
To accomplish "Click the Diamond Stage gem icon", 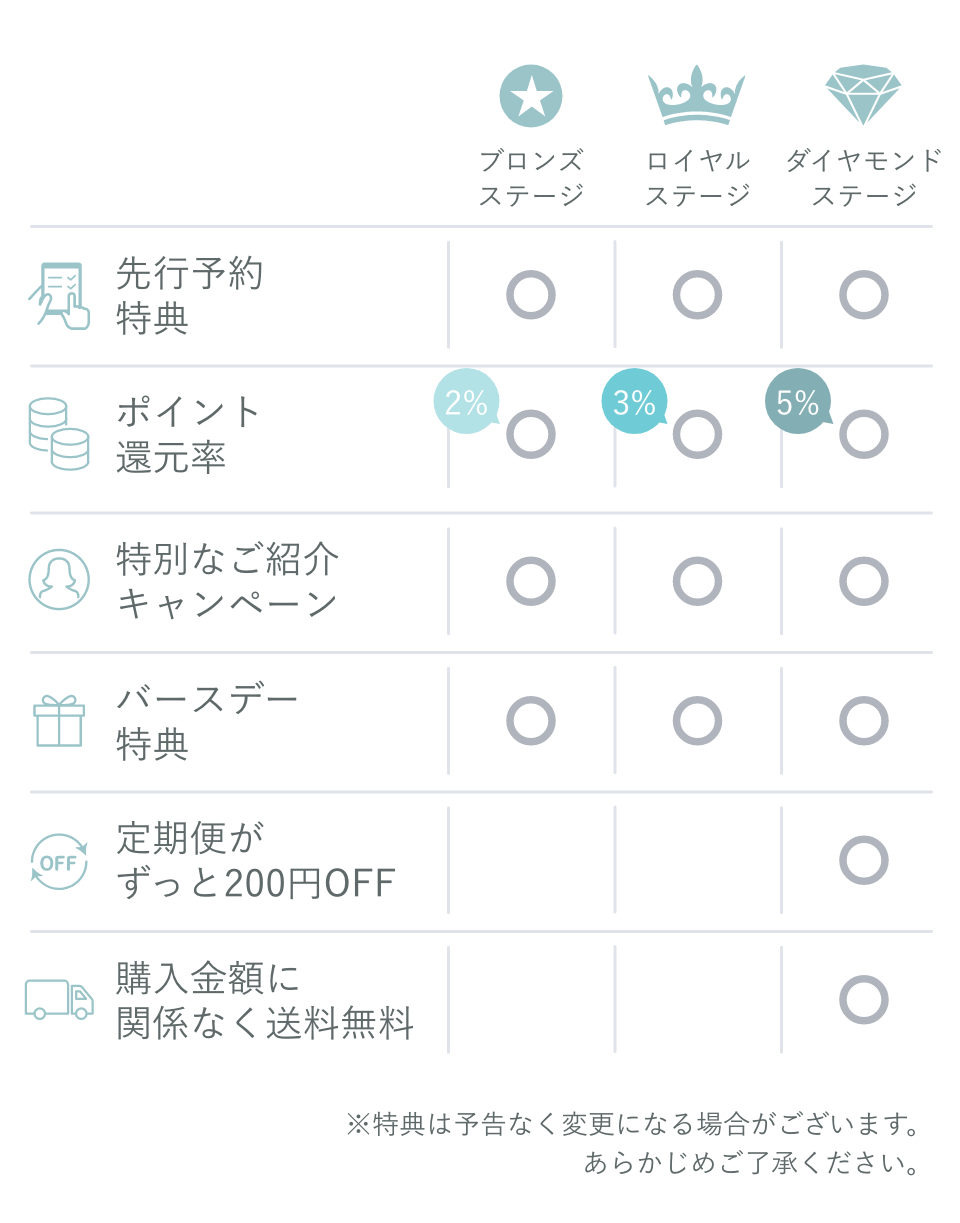I will coord(863,95).
